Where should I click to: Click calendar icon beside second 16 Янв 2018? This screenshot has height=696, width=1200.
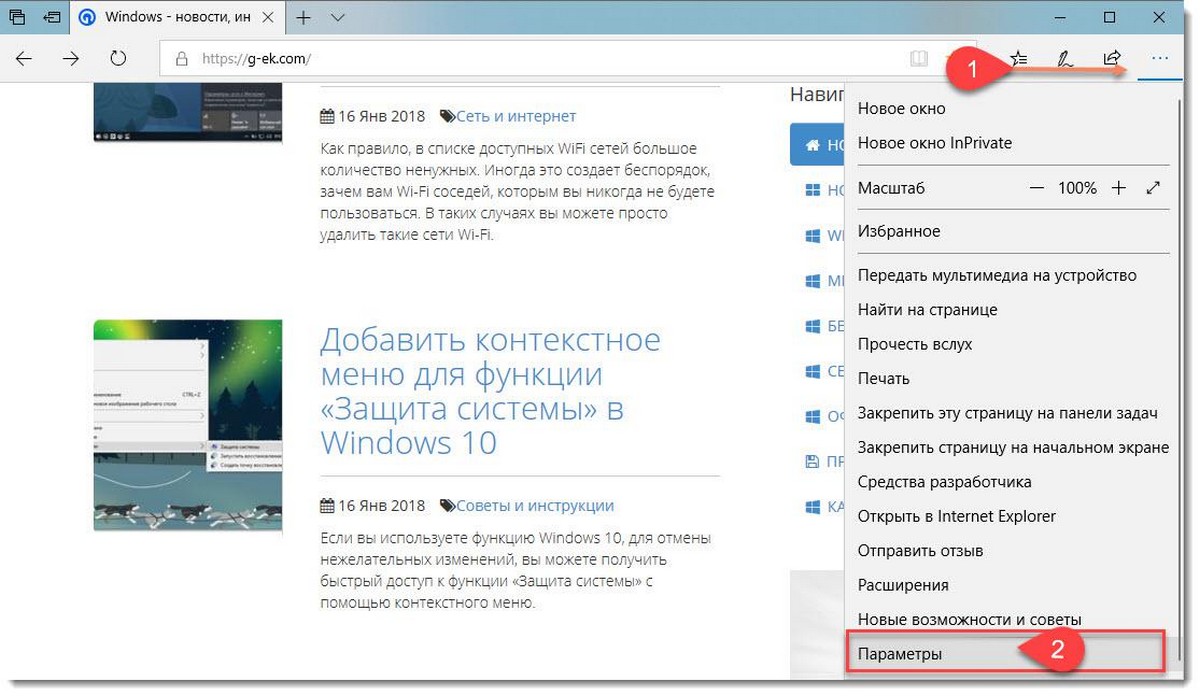326,506
